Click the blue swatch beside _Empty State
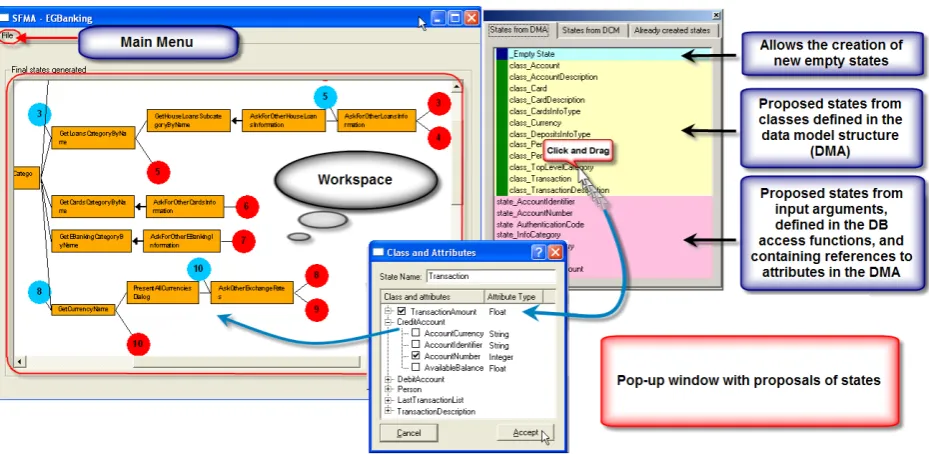 pos(502,54)
